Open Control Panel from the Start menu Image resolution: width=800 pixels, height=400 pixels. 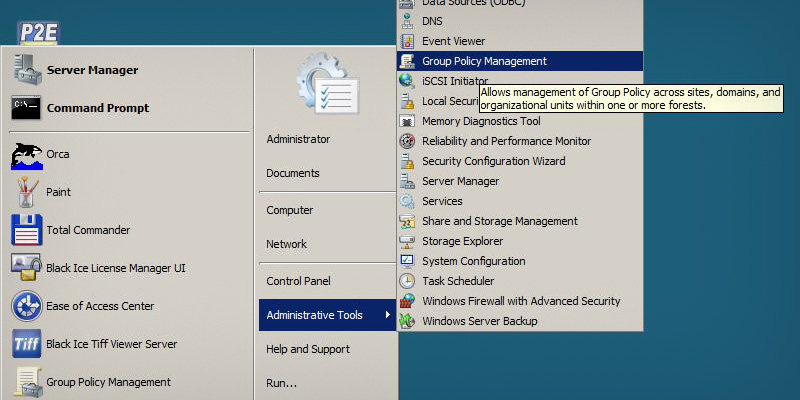[x=298, y=281]
